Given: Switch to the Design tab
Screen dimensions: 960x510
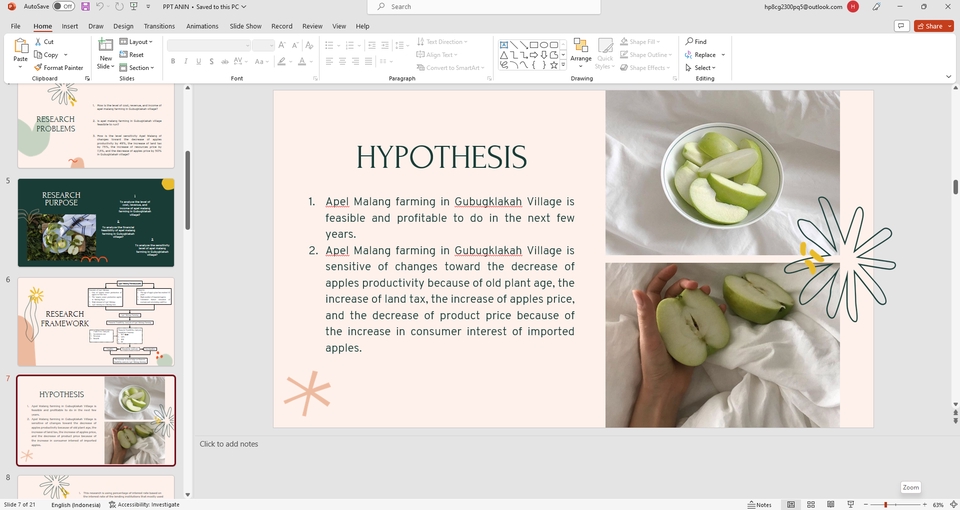Looking at the screenshot, I should click(x=123, y=26).
